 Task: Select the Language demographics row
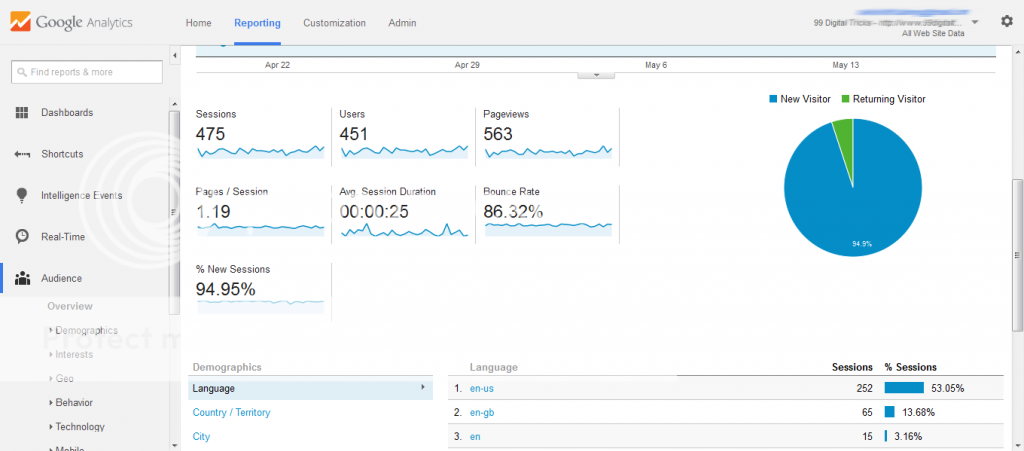(x=310, y=388)
